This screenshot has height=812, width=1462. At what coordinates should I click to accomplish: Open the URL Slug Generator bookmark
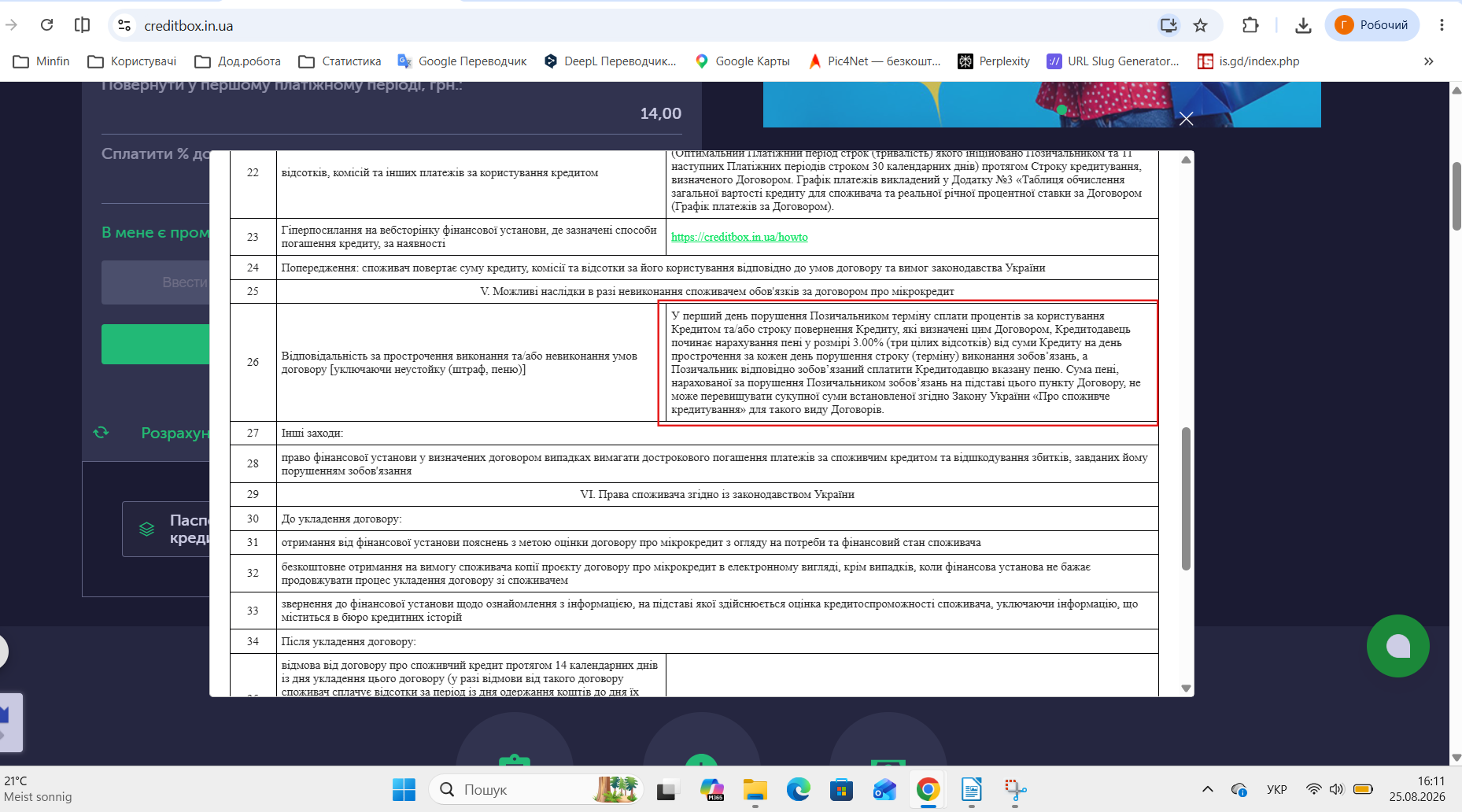click(x=1113, y=61)
